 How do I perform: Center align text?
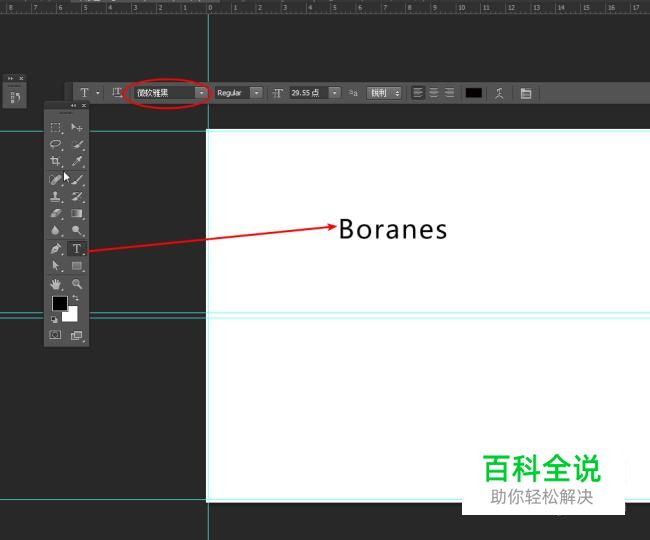click(434, 93)
